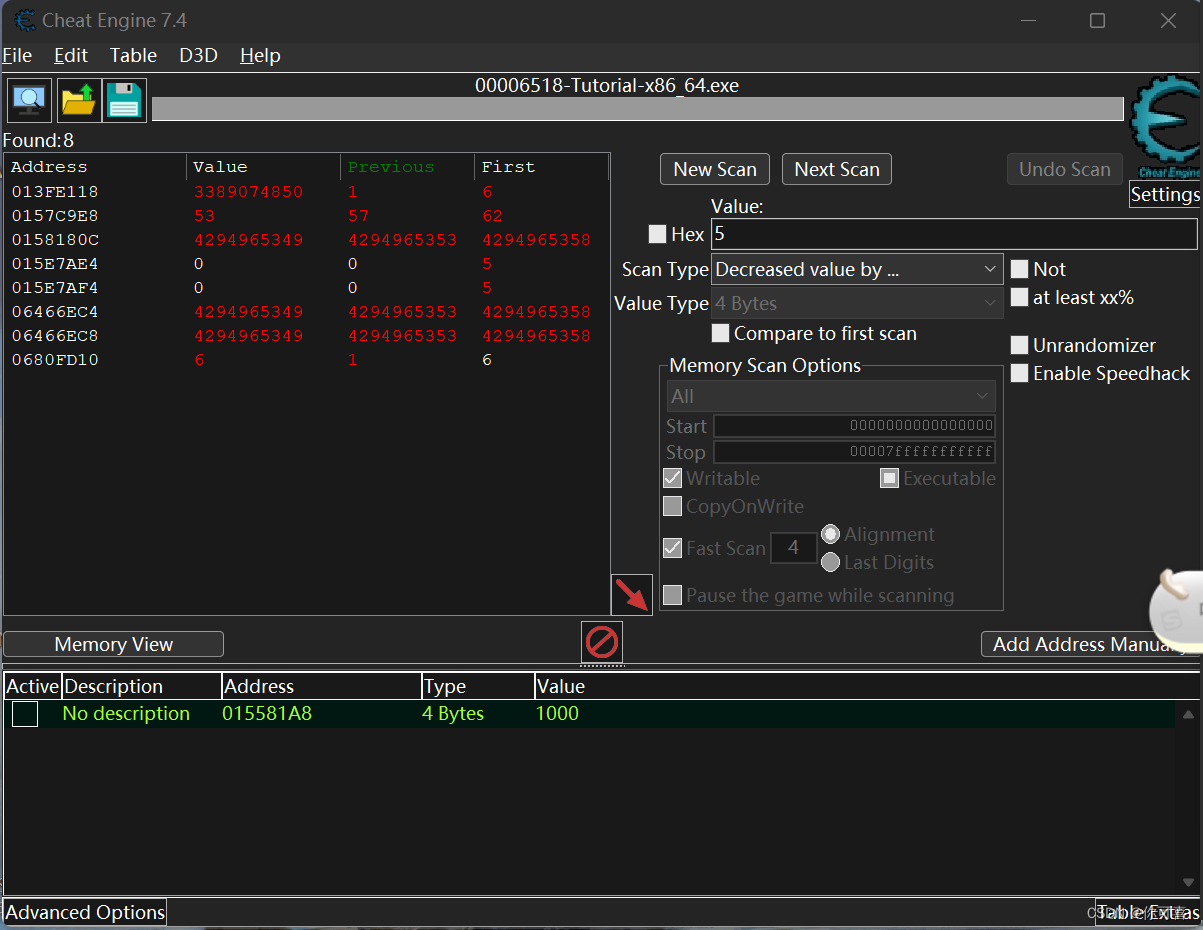
Task: Click the load cheat table folder icon
Action: tap(78, 99)
